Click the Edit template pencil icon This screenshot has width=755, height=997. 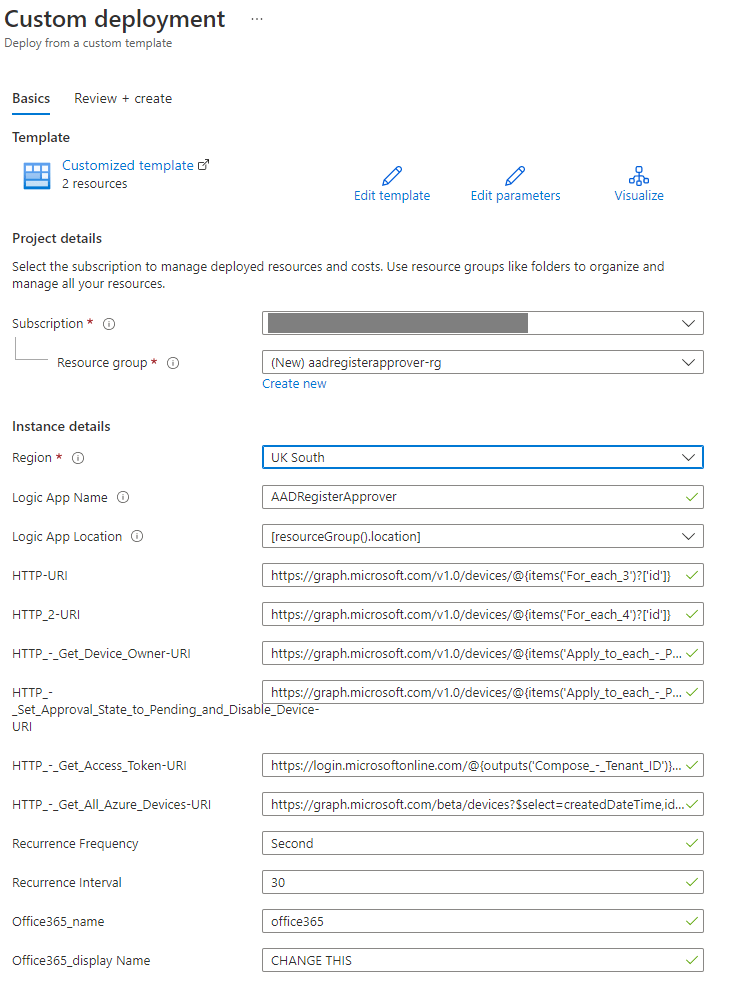[392, 176]
